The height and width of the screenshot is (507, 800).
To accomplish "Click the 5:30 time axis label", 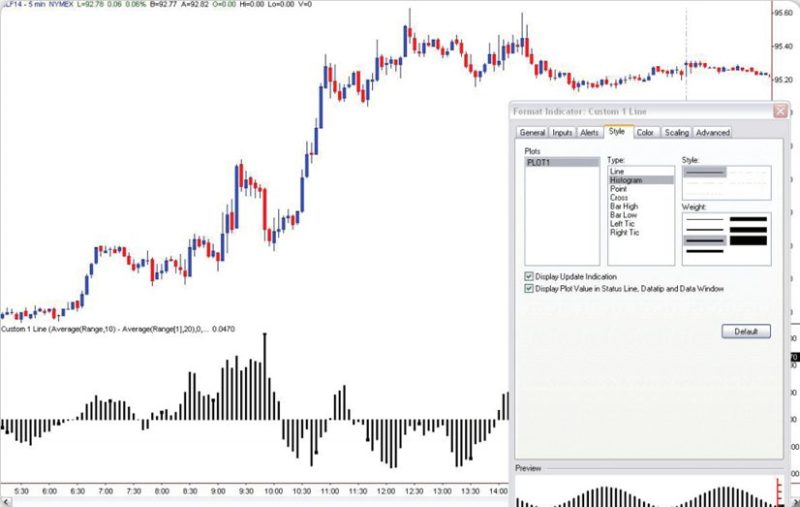I will 21,491.
